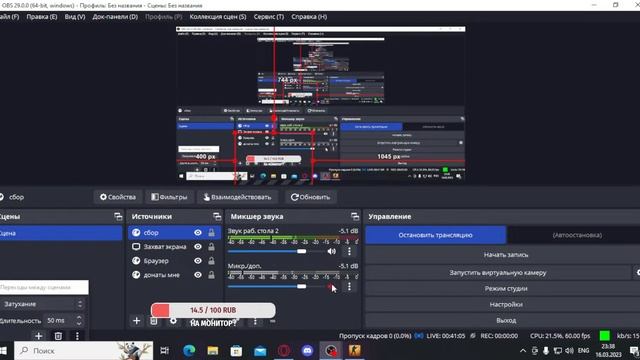Click the Windows Поиск search box
640x360 pixels.
[84, 351]
